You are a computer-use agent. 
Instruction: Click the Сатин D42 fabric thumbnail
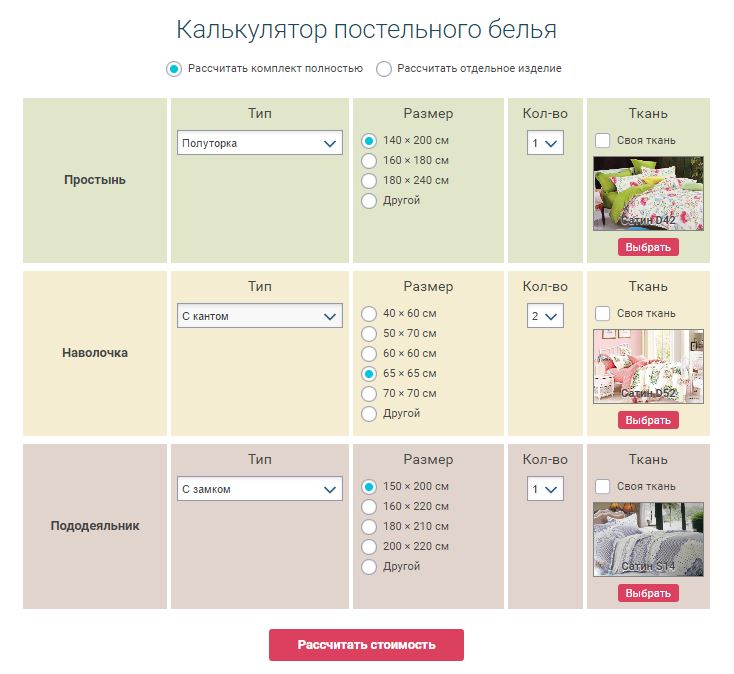click(x=648, y=193)
